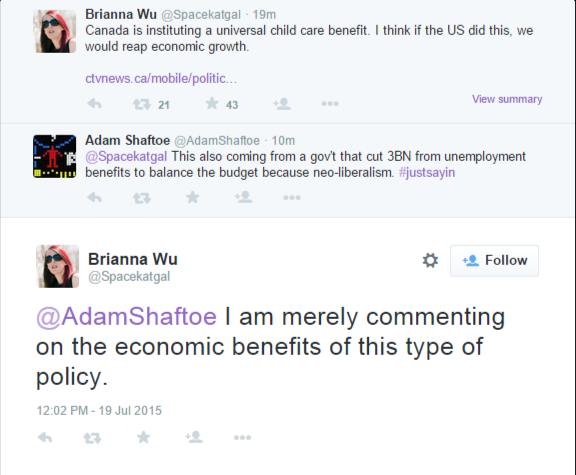This screenshot has width=576, height=475.
Task: Click the @AdamShaftoe mention in main tweet
Action: (126, 317)
